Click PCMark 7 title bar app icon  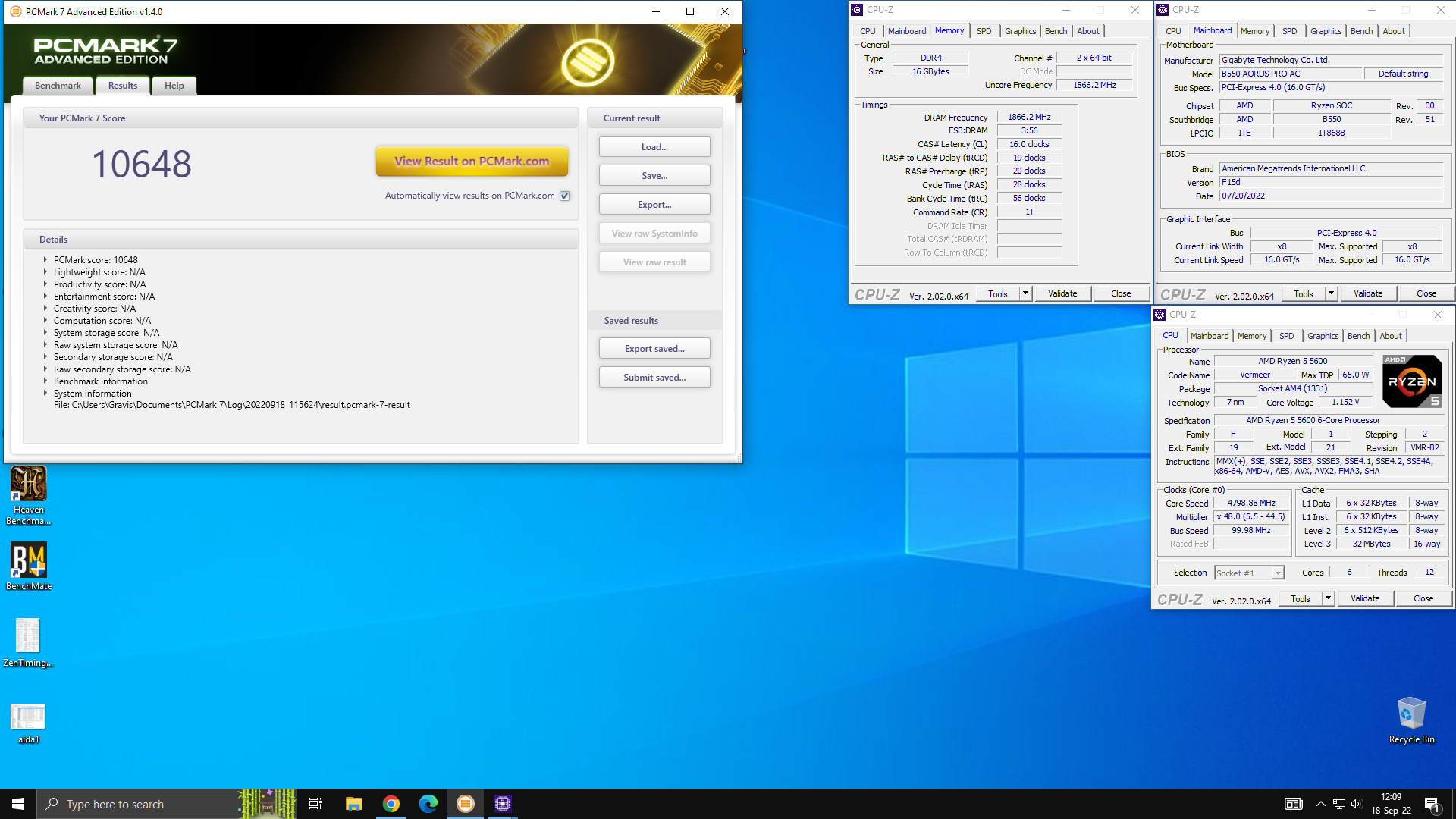15,11
